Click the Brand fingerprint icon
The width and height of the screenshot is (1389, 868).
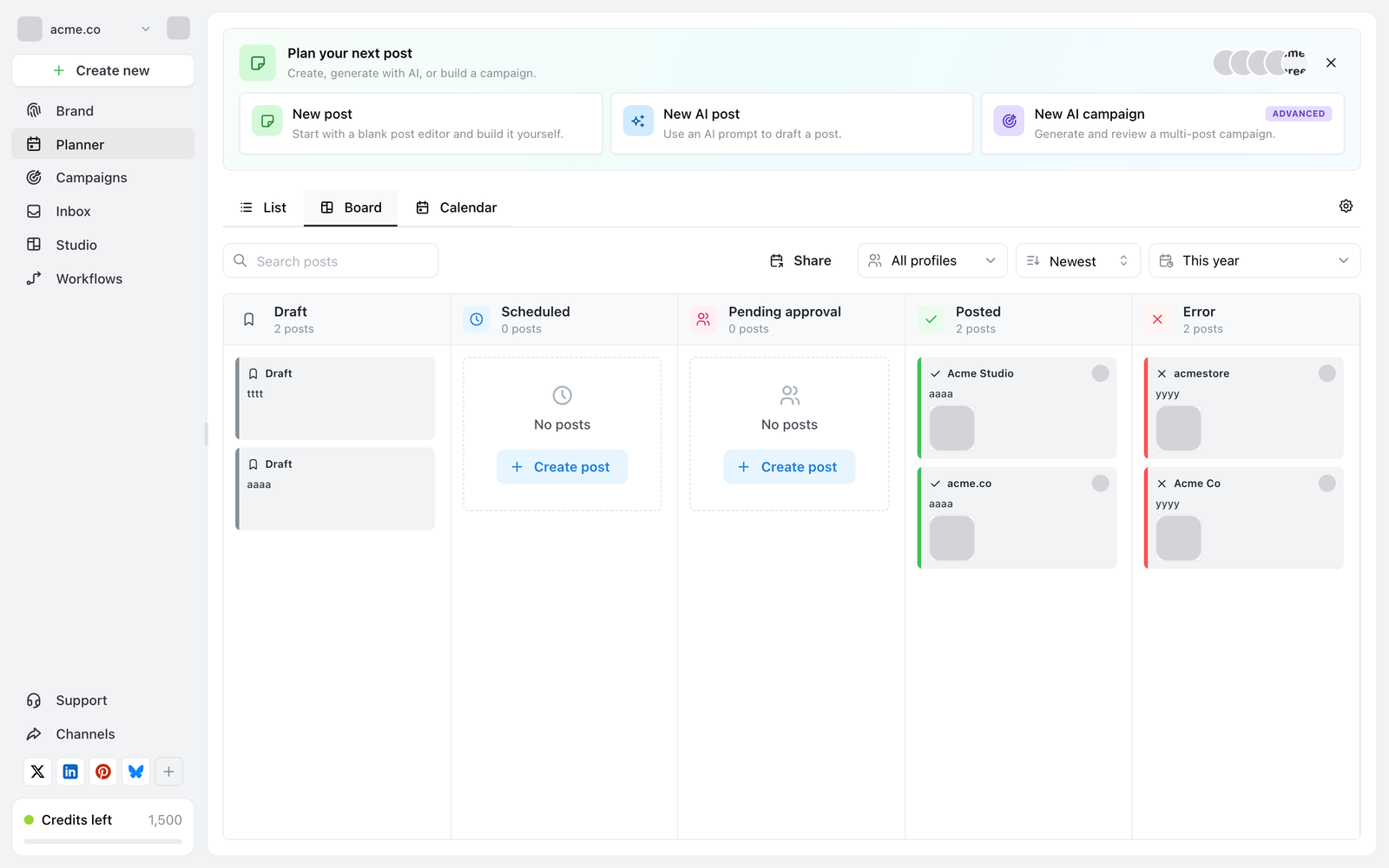coord(34,110)
